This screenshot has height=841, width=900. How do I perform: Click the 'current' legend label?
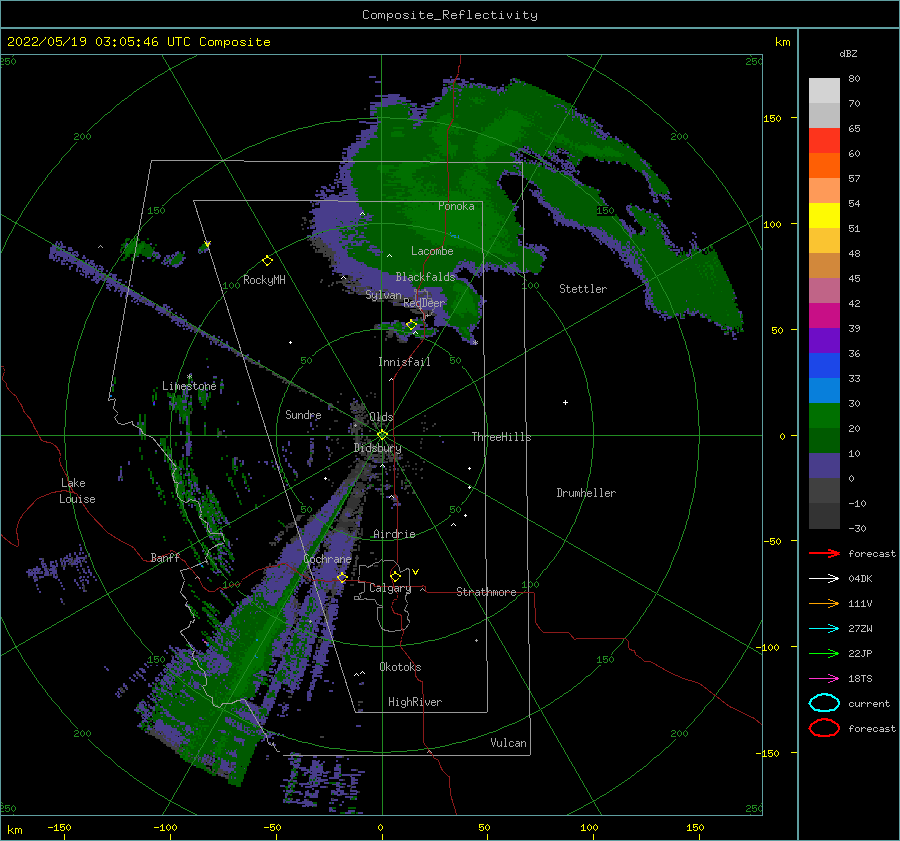point(868,703)
